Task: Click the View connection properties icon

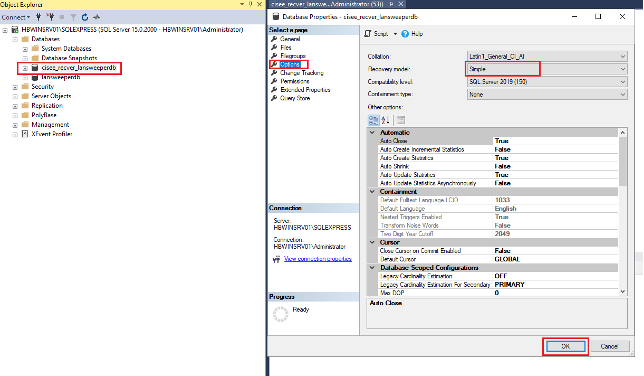Action: 276,259
